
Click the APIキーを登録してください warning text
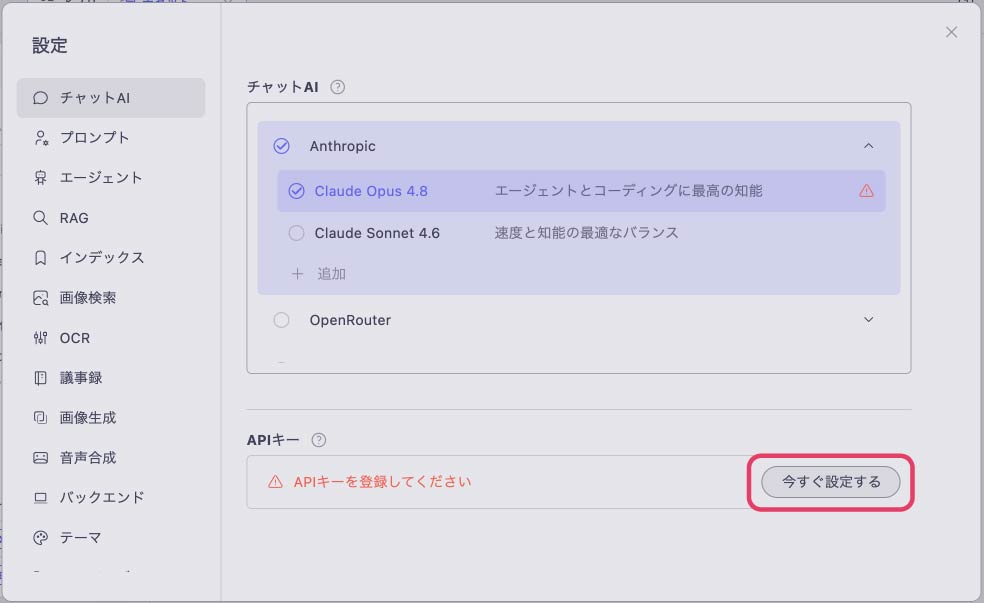click(x=382, y=482)
